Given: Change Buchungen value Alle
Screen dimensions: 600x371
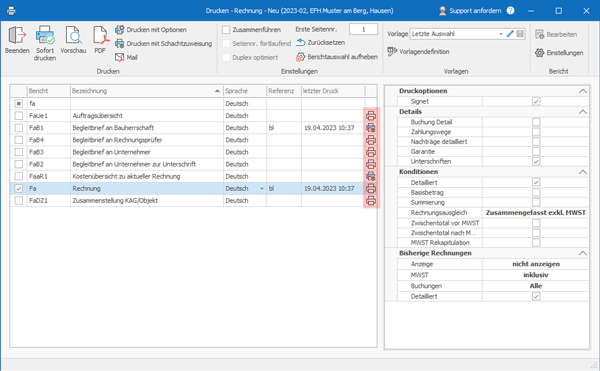Looking at the screenshot, I should pos(536,286).
